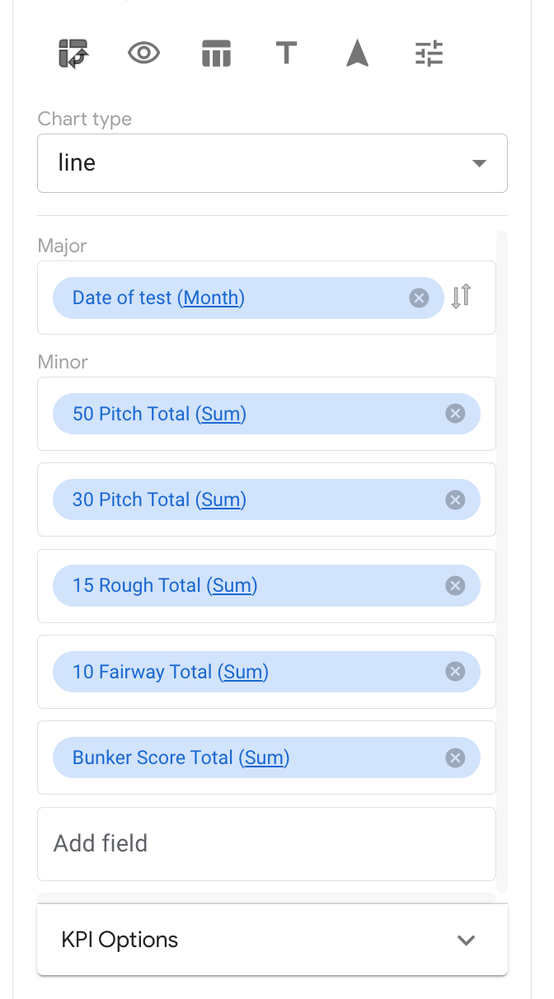Open the text formatting T tab

point(287,53)
